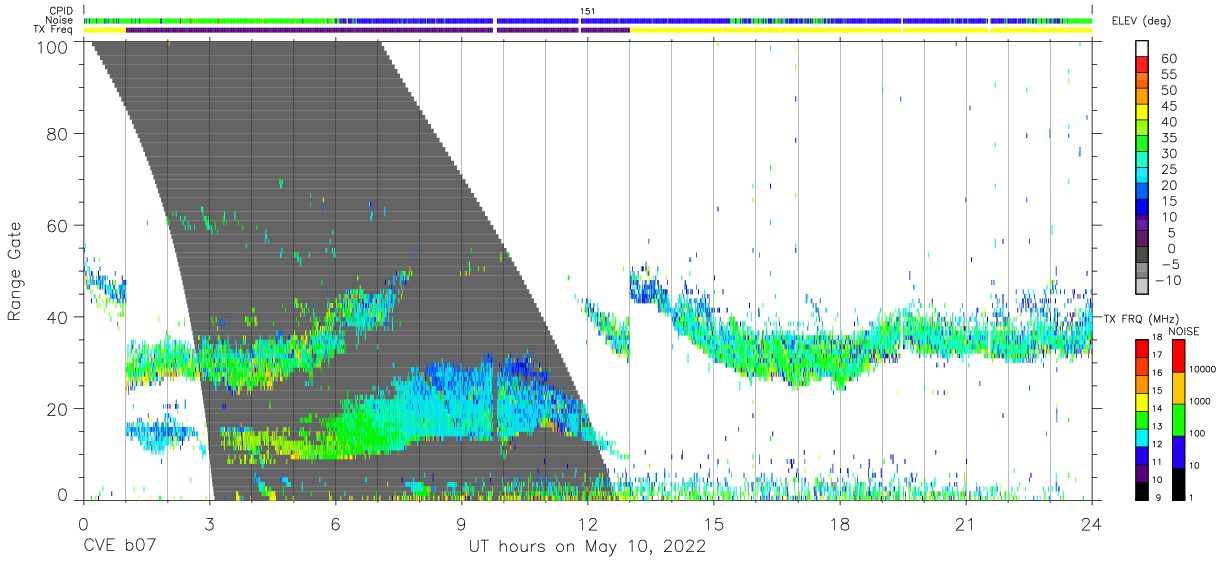The width and height of the screenshot is (1228, 567).
Task: Click the 21 tick on UT hours axis
Action: point(966,523)
